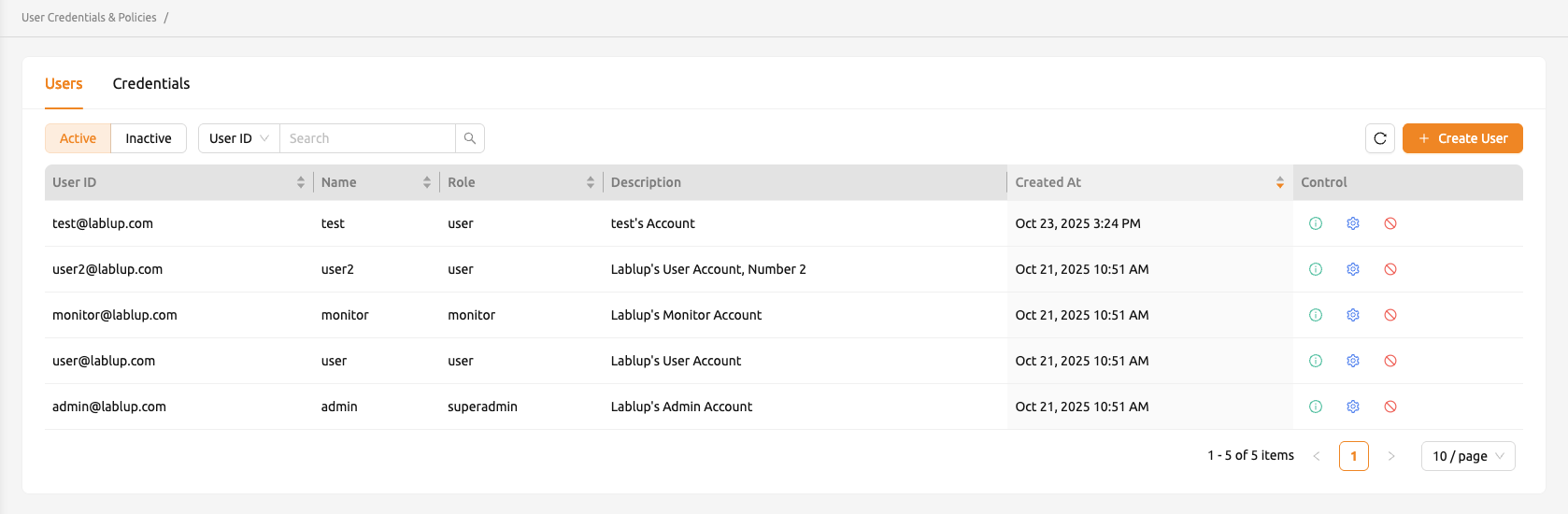1568x514 pixels.
Task: Click "Lablup's User Account, Number 2" text
Action: click(708, 269)
